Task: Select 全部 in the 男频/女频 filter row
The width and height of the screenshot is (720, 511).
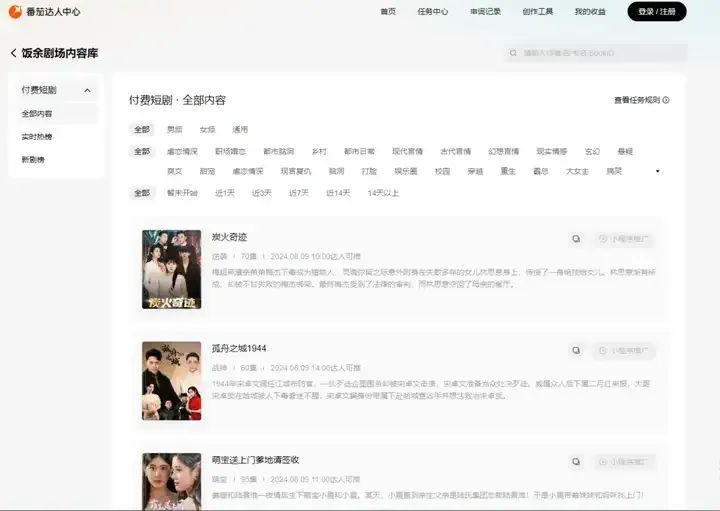Action: click(x=142, y=129)
